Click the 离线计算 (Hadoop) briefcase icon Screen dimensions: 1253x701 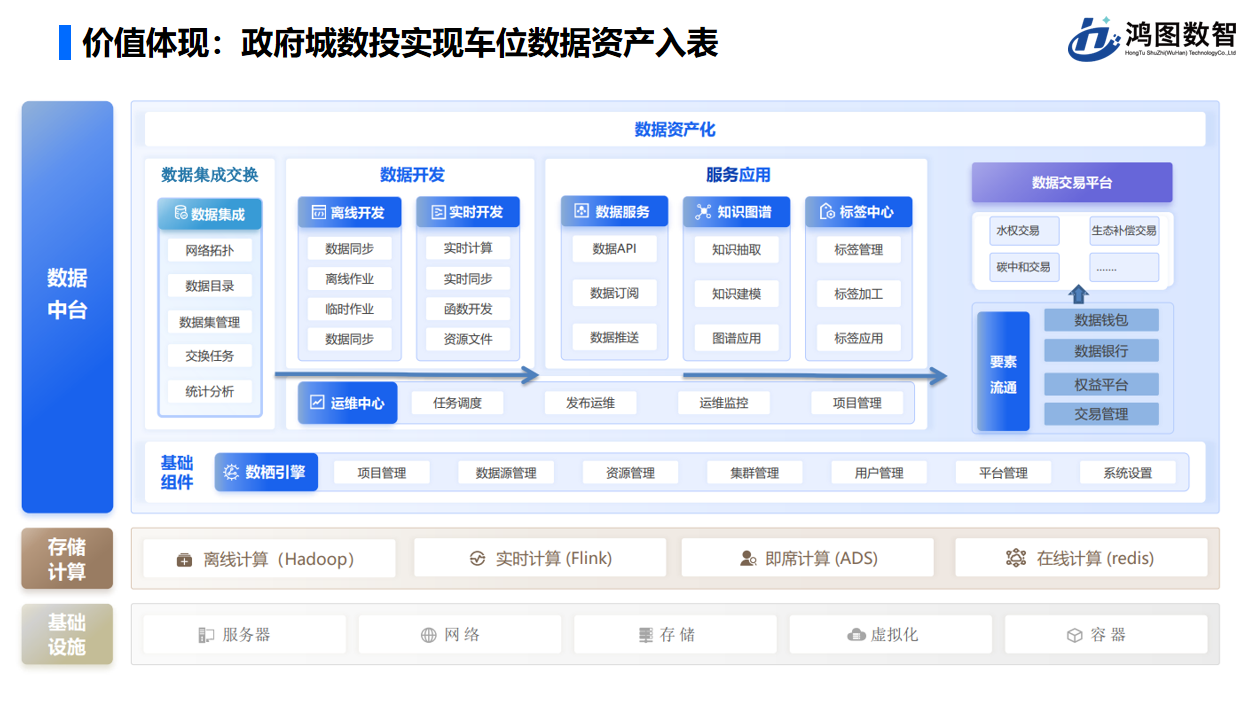184,559
